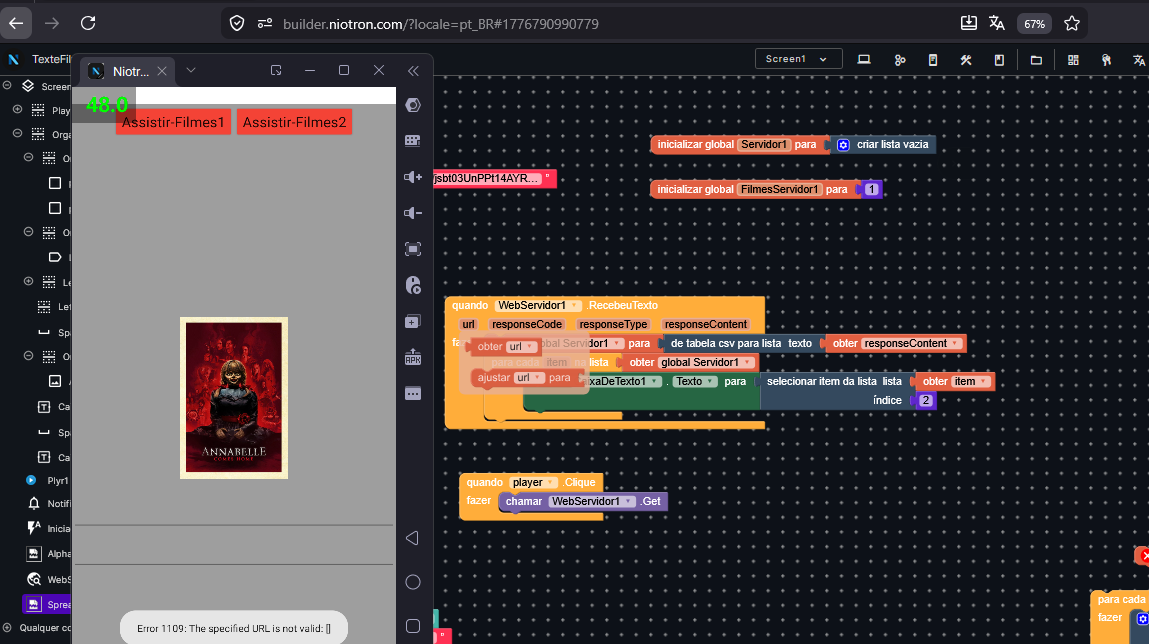This screenshot has height=644, width=1149.
Task: Open the blocks/connections icon in Niotron toolbar
Action: [900, 60]
